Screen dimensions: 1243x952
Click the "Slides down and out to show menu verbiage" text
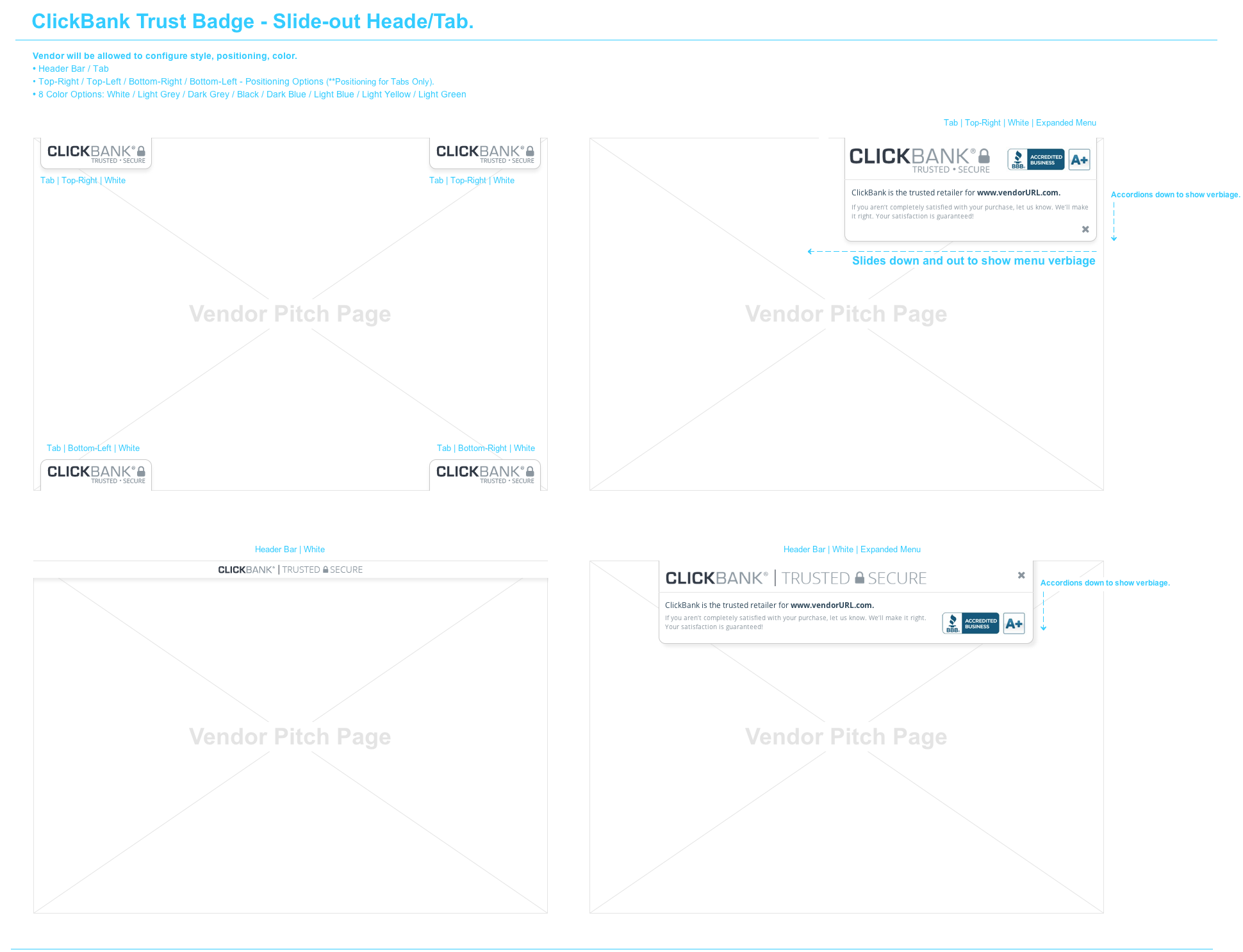974,261
